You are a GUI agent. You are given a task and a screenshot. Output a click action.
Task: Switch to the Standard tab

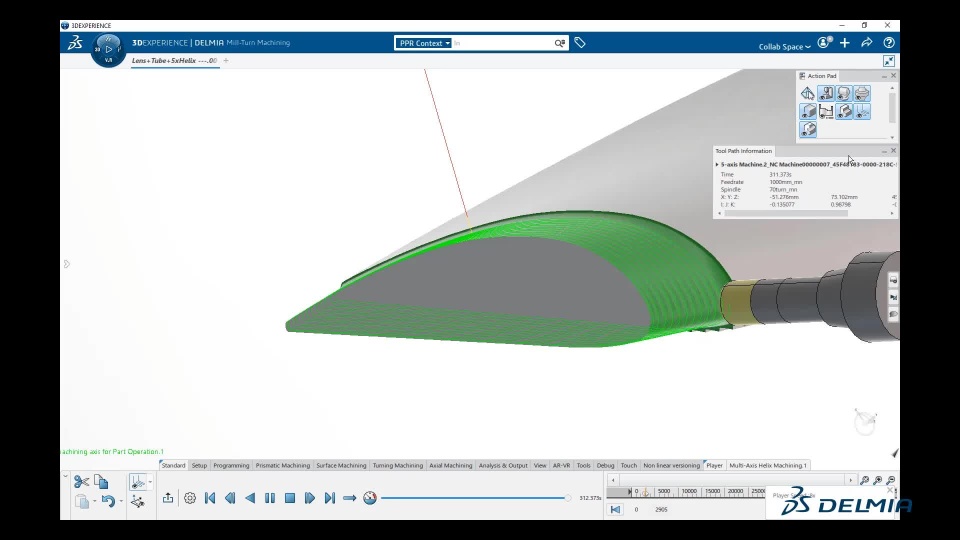coord(173,465)
